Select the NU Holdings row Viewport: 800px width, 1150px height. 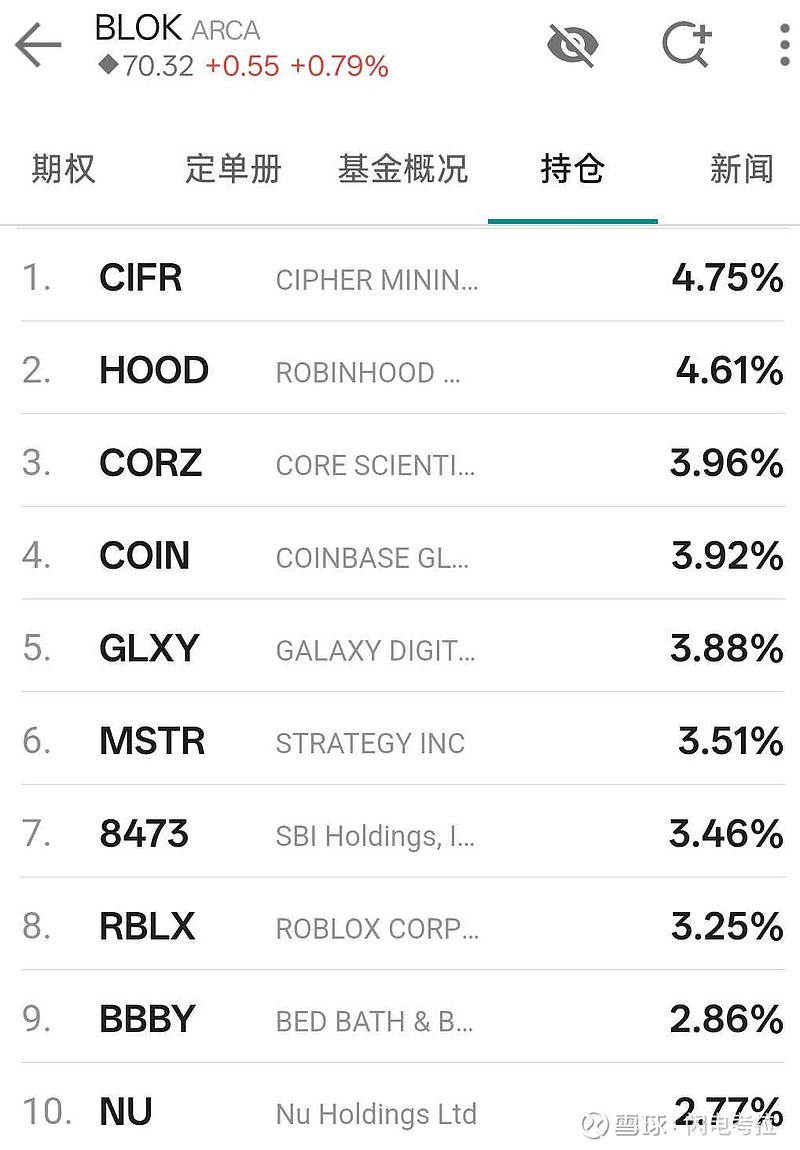pos(400,1112)
